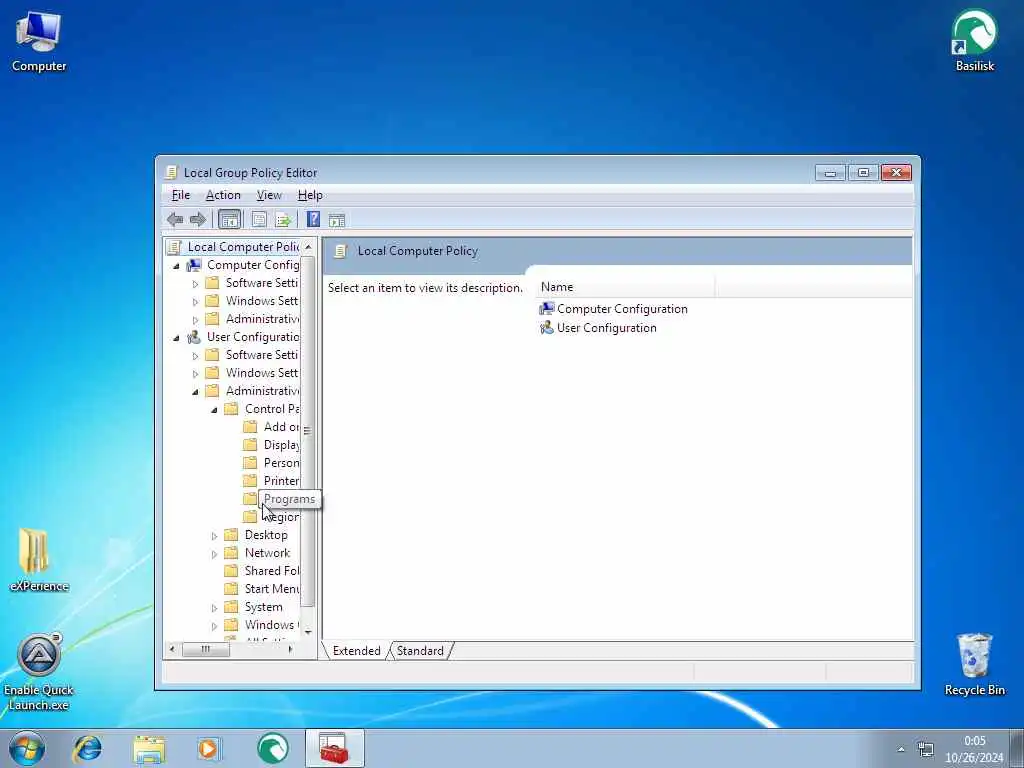
Task: Select Local Computer Policy root node
Action: pyautogui.click(x=243, y=246)
